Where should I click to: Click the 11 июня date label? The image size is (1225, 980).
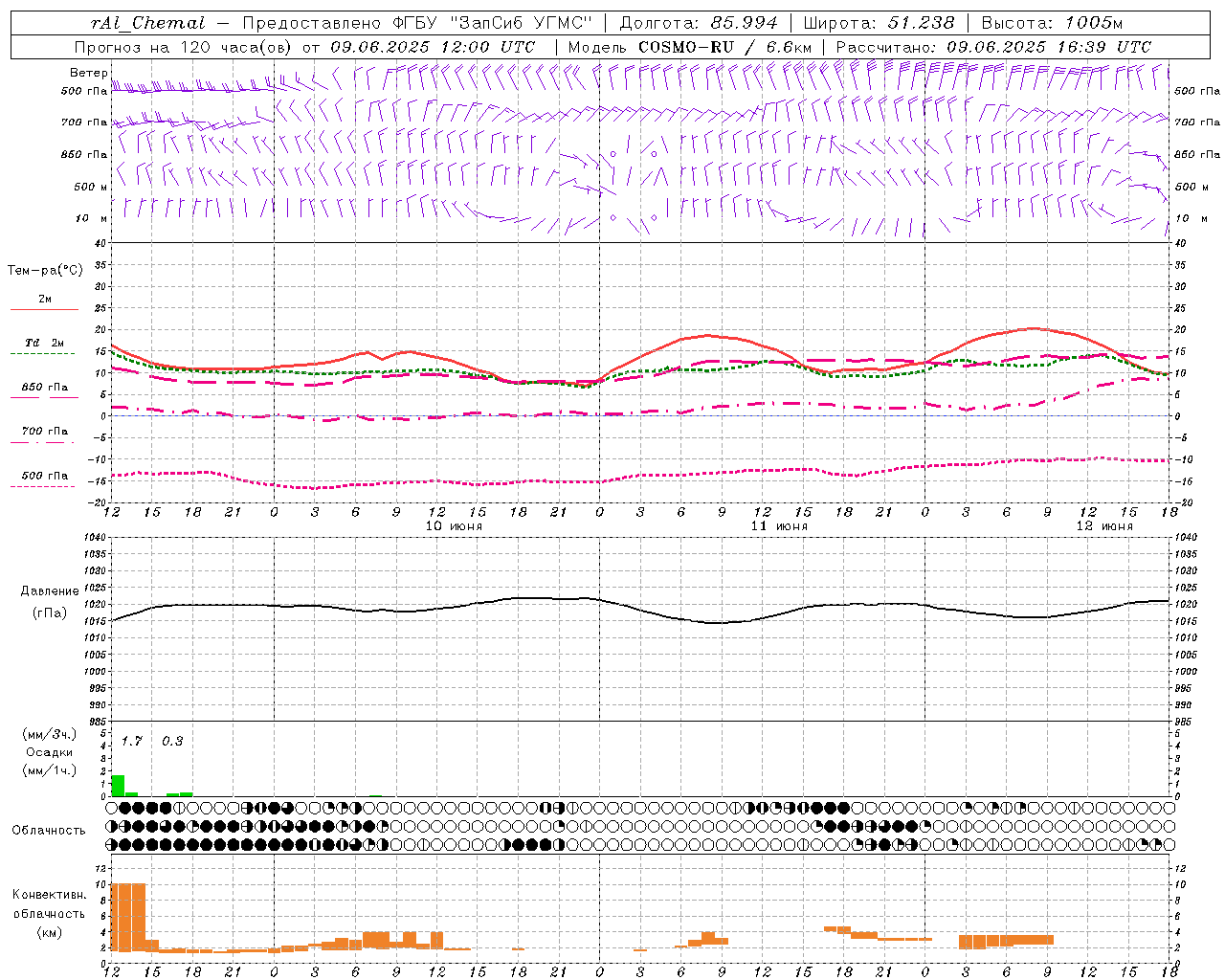[x=779, y=526]
